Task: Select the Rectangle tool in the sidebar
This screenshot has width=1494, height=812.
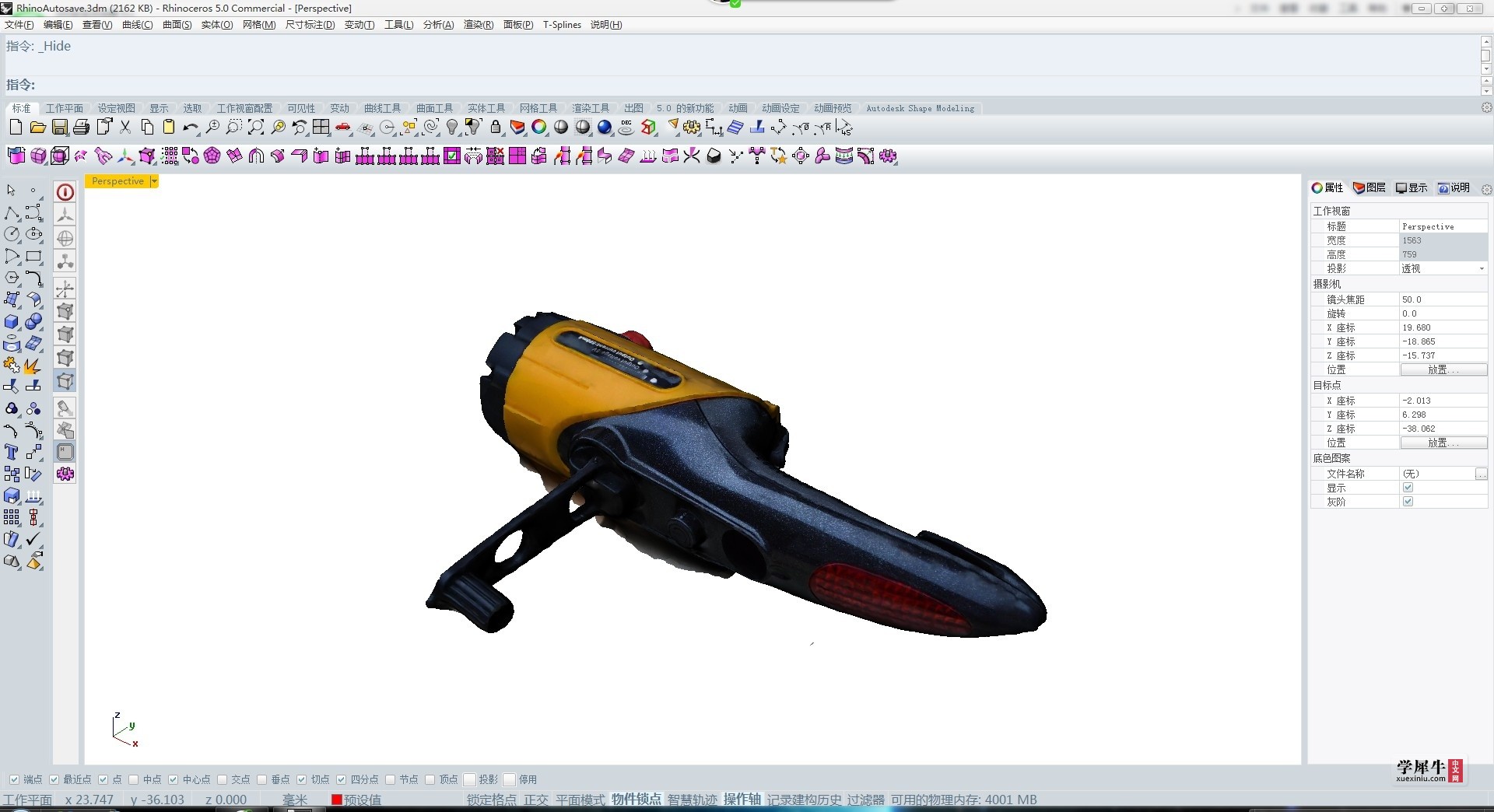Action: point(34,256)
